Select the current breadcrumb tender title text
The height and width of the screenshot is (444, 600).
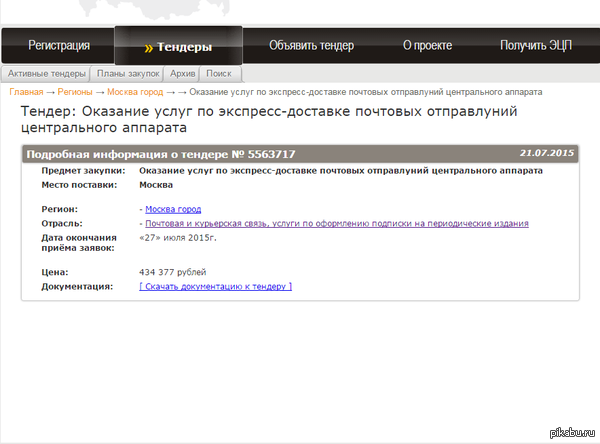coord(366,92)
